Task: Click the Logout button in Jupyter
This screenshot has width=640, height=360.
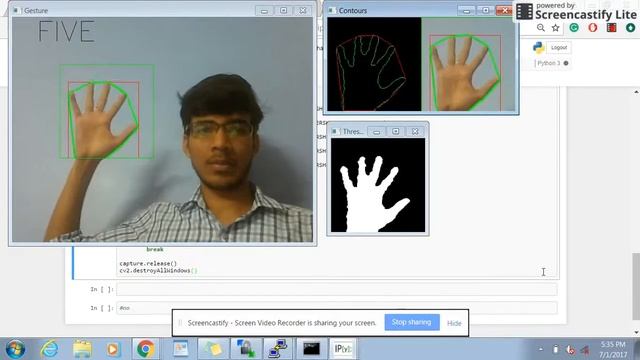Action: 559,47
